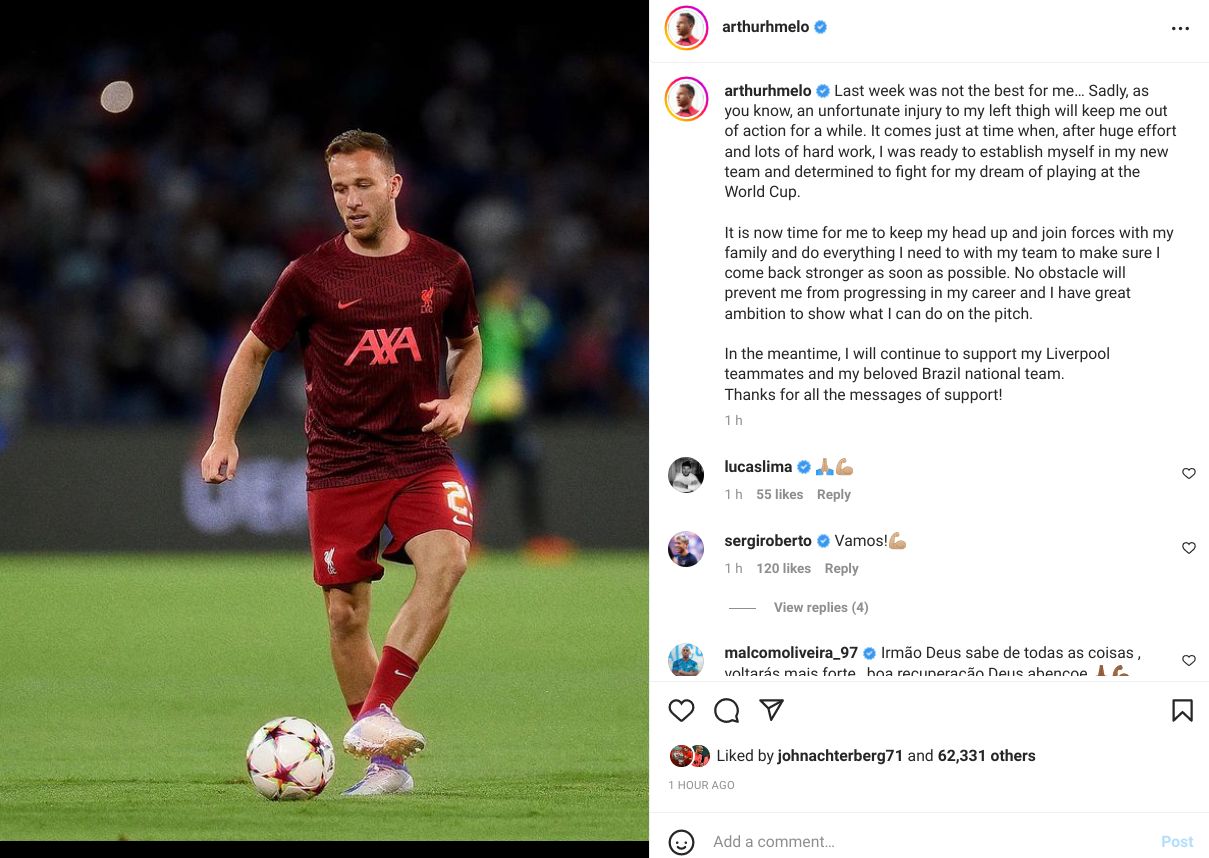Like malcomoliveira_97's comment with the heart
1209x858 pixels.
(1189, 661)
